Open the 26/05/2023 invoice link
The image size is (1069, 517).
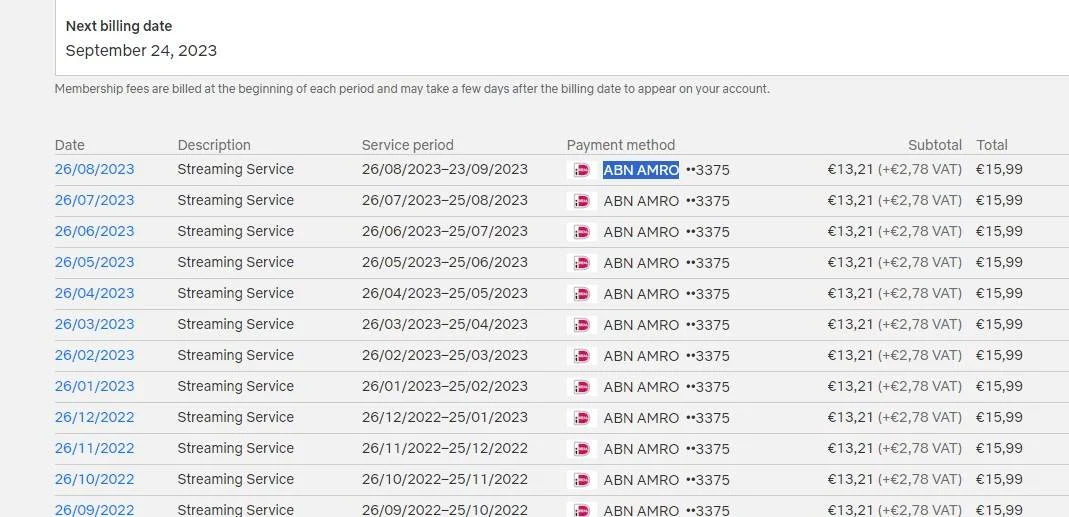95,263
